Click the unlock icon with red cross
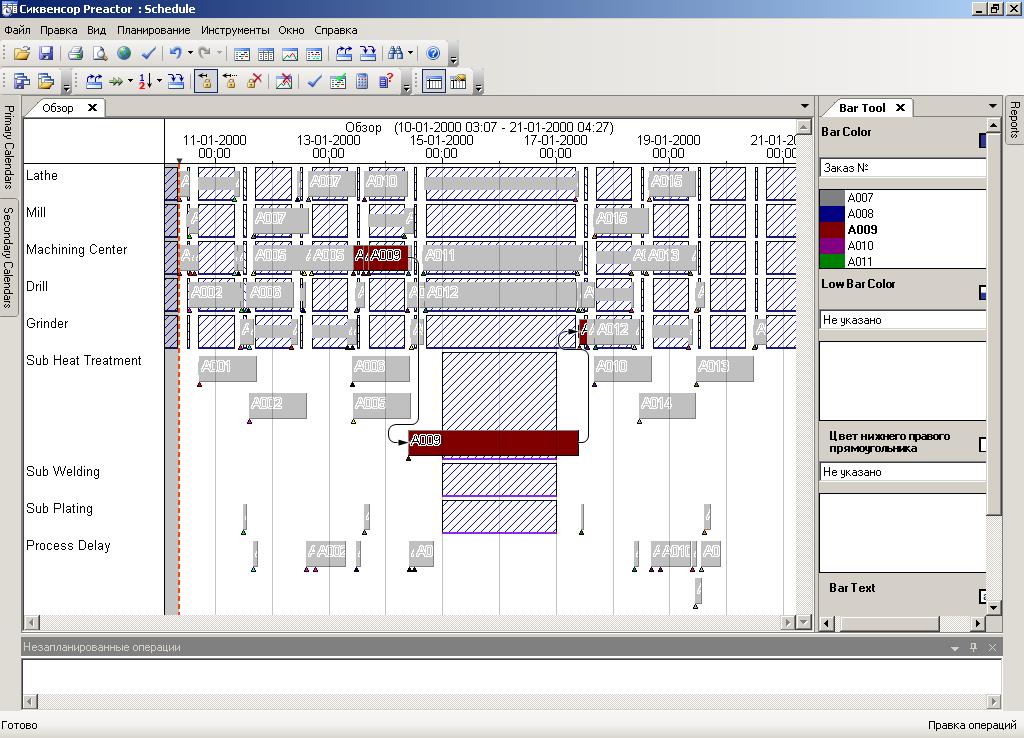 pyautogui.click(x=254, y=82)
